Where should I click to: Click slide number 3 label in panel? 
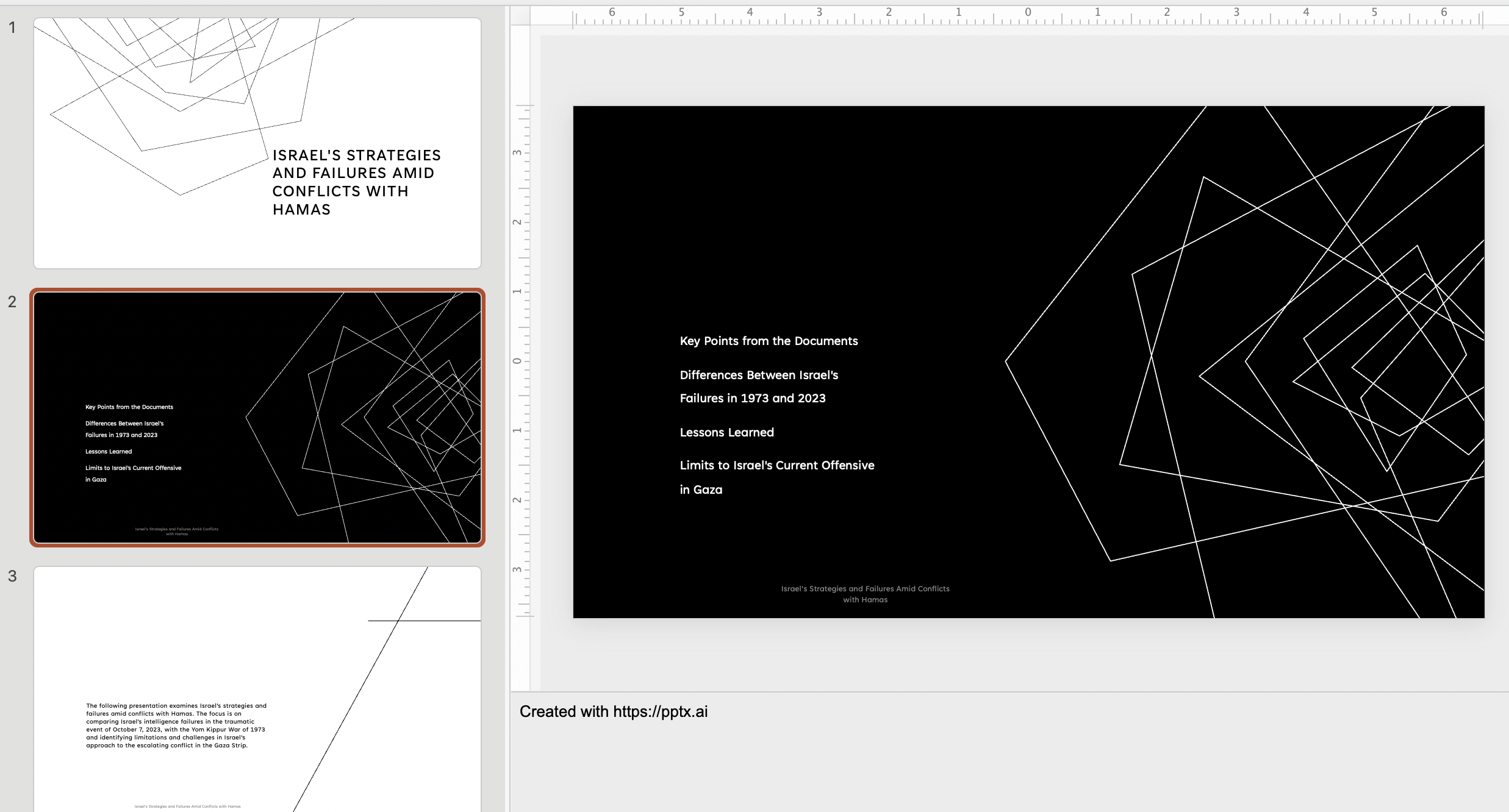click(12, 576)
